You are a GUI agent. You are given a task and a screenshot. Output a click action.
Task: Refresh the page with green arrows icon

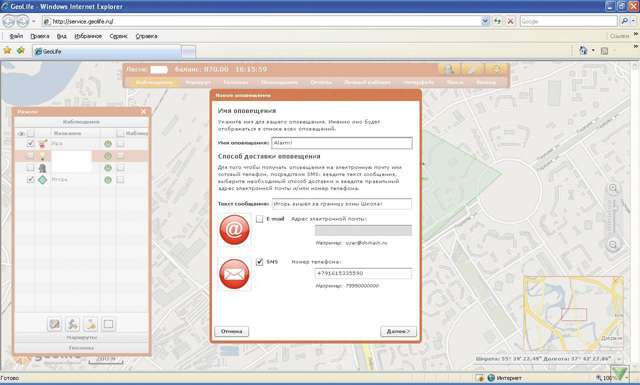click(x=497, y=21)
